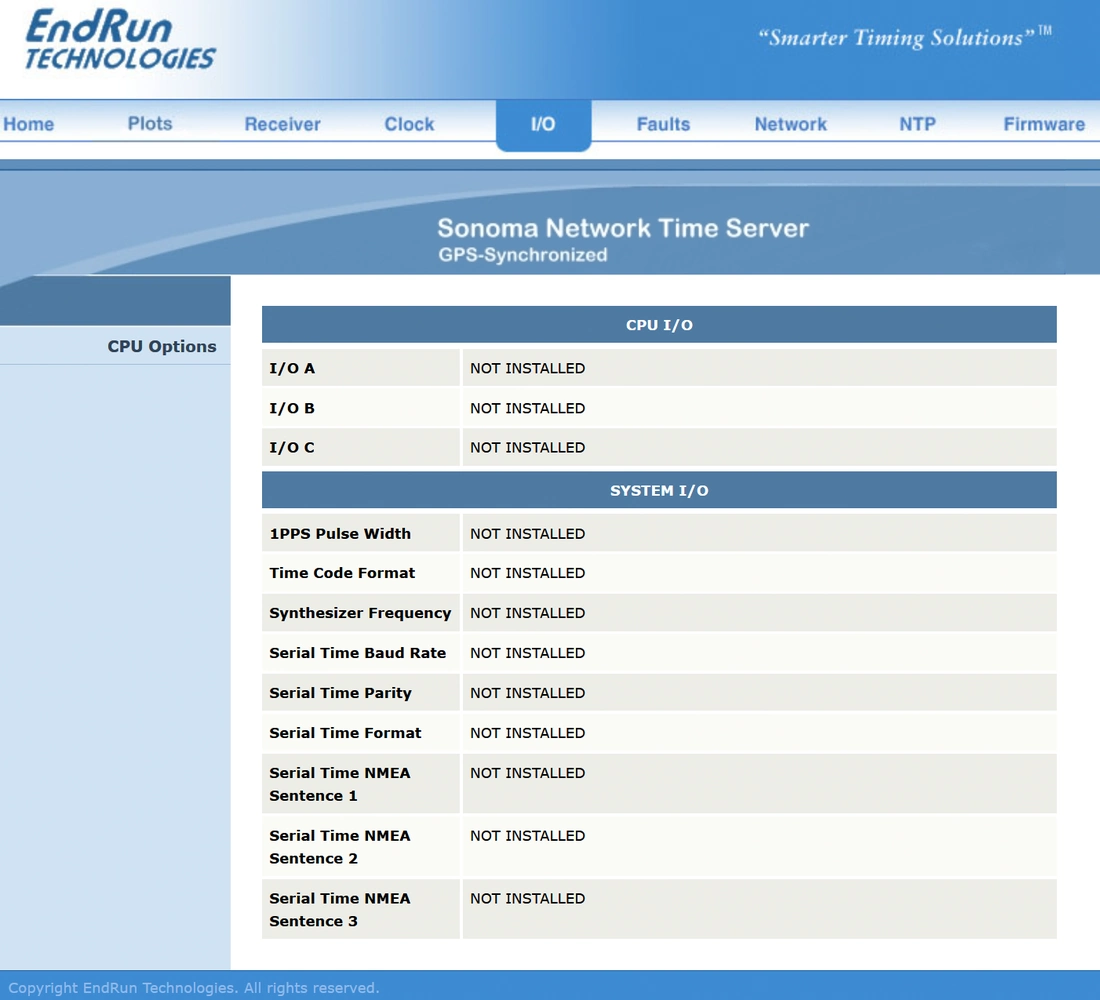
Task: Click the EndRun Technologies logo
Action: (120, 40)
